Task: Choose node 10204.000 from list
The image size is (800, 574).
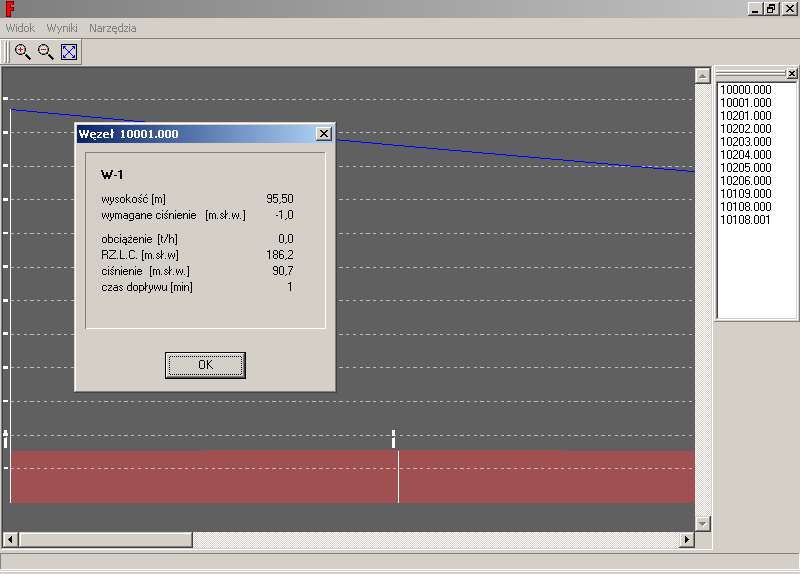Action: pyautogui.click(x=746, y=155)
